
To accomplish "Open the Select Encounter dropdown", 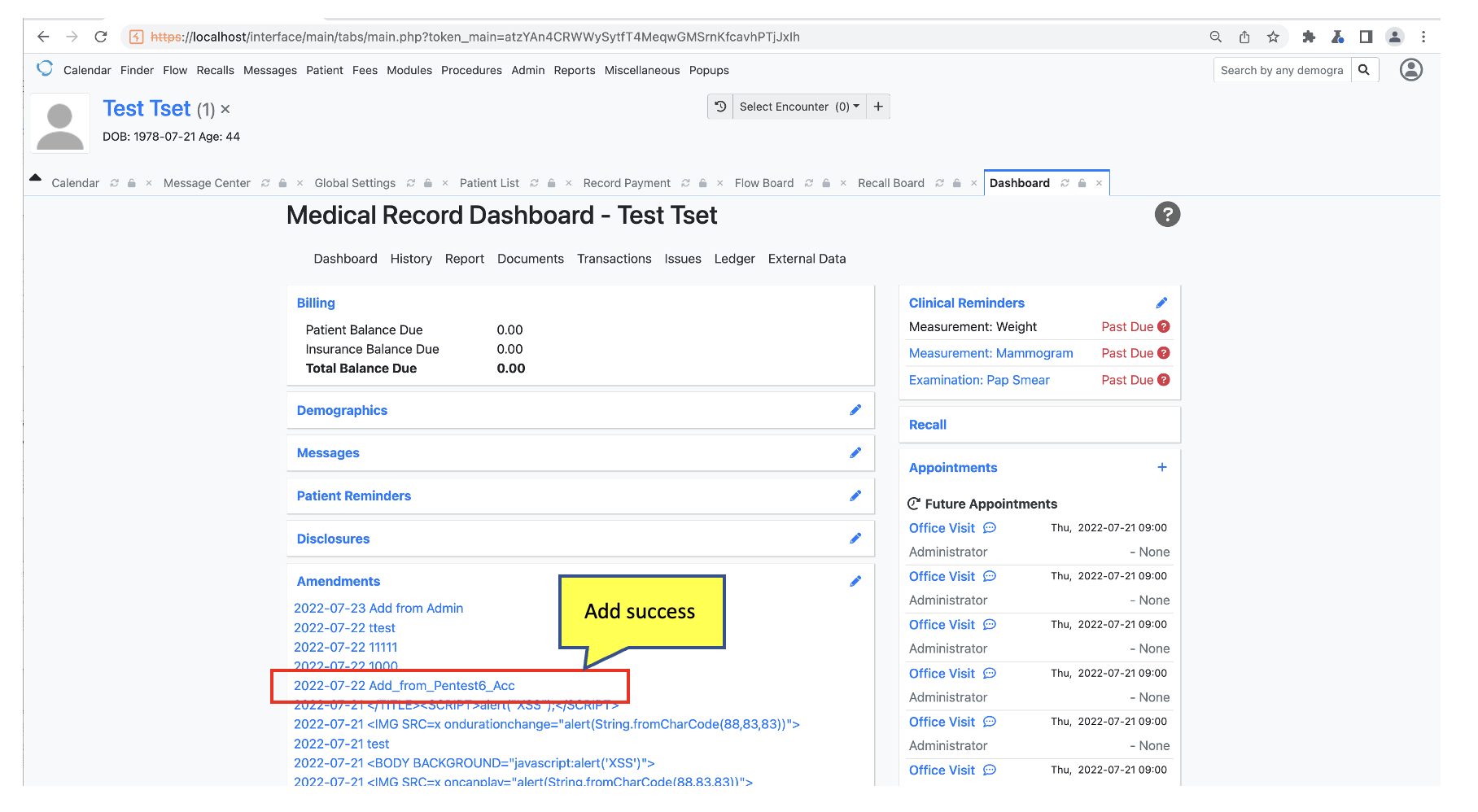I will coord(799,107).
